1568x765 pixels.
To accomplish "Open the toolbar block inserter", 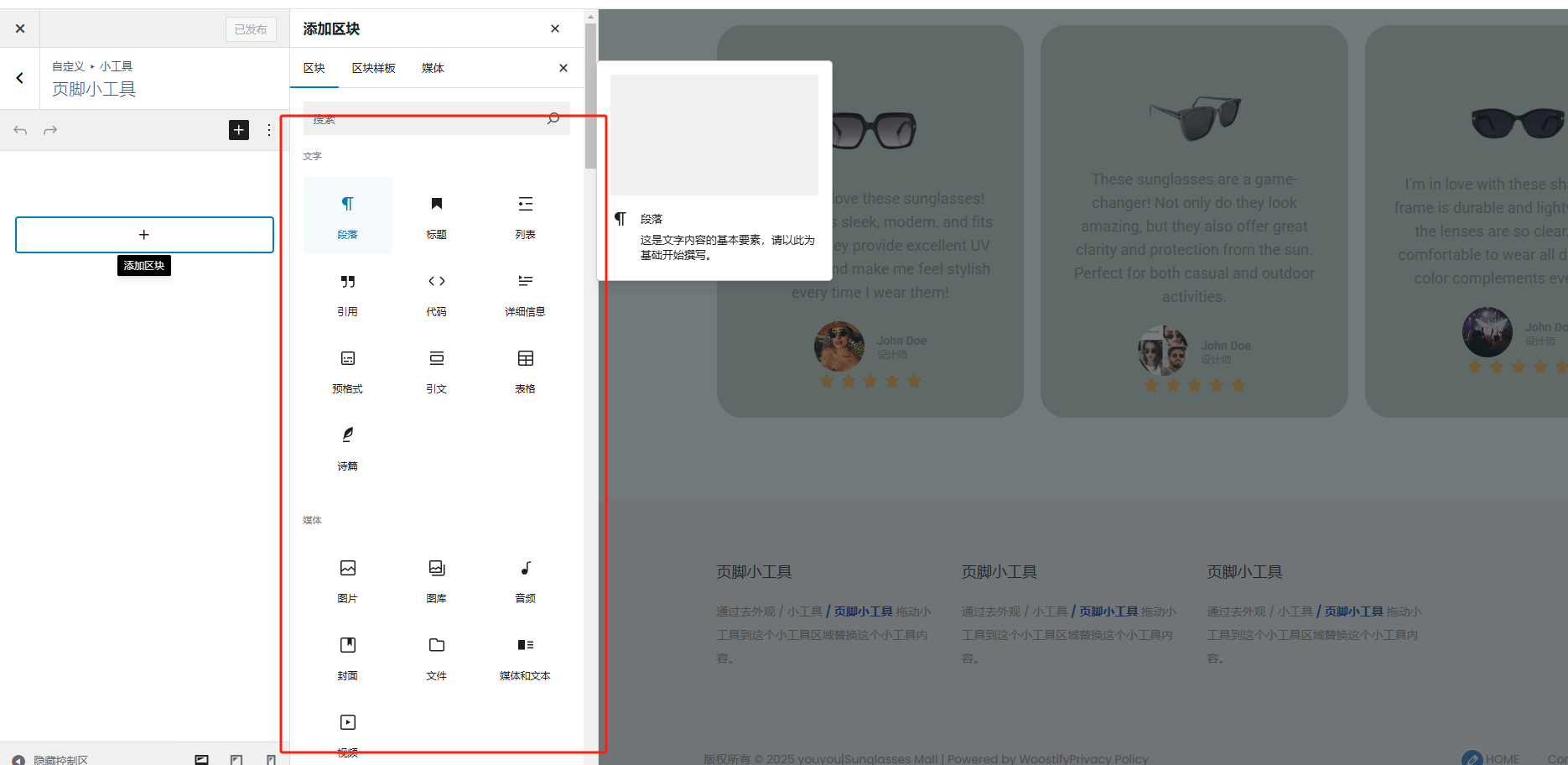I will point(238,130).
